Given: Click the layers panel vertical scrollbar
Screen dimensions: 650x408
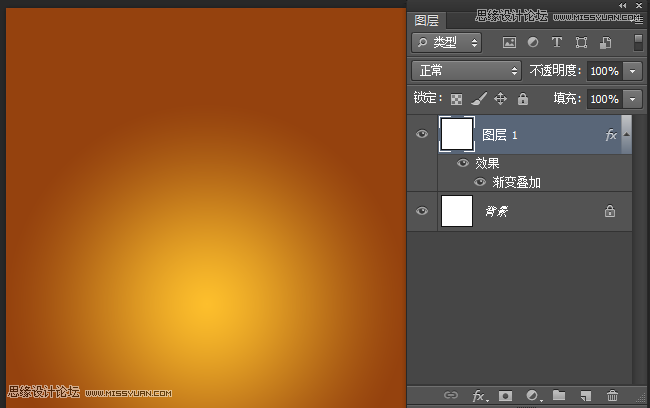Looking at the screenshot, I should [x=638, y=249].
